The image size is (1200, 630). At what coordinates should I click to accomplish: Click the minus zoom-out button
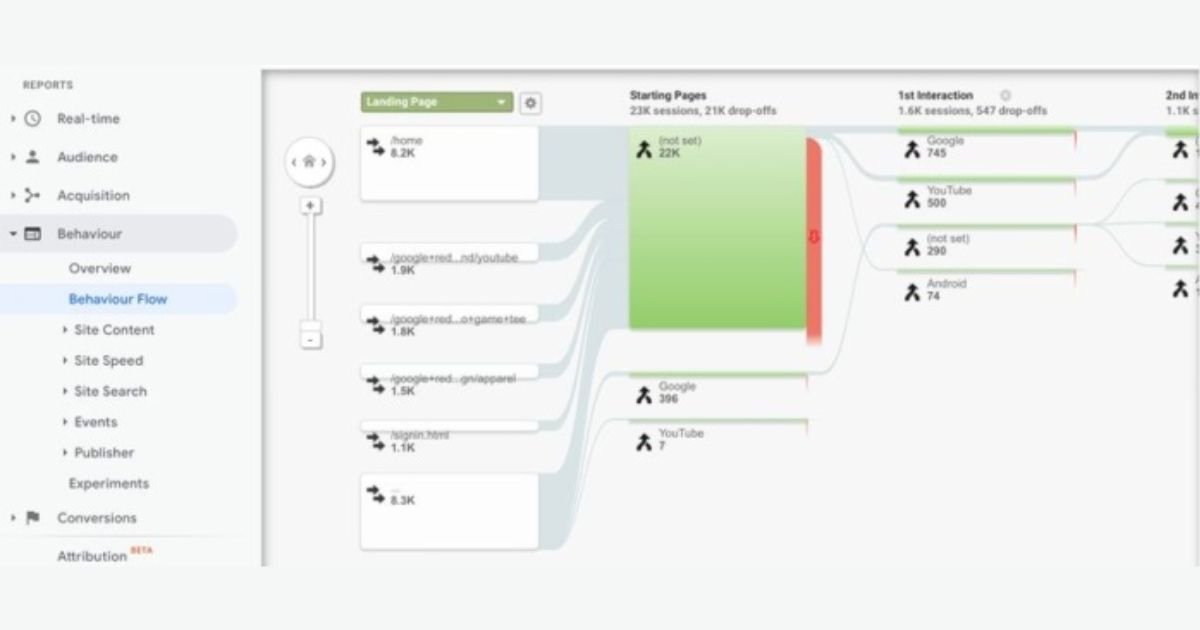(311, 340)
